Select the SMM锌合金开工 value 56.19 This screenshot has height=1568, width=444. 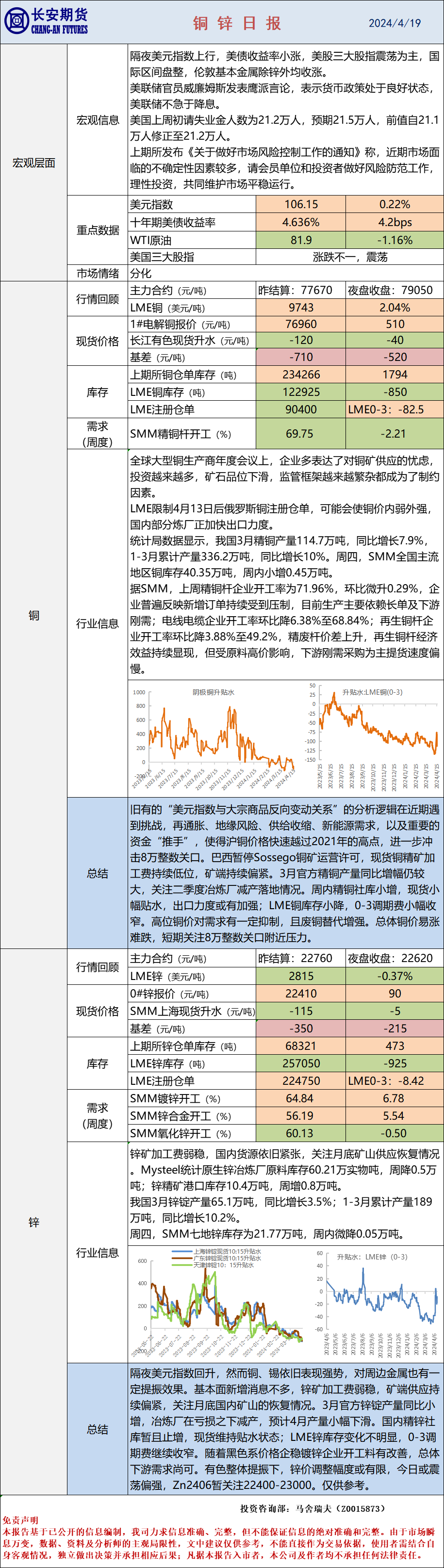click(301, 1116)
